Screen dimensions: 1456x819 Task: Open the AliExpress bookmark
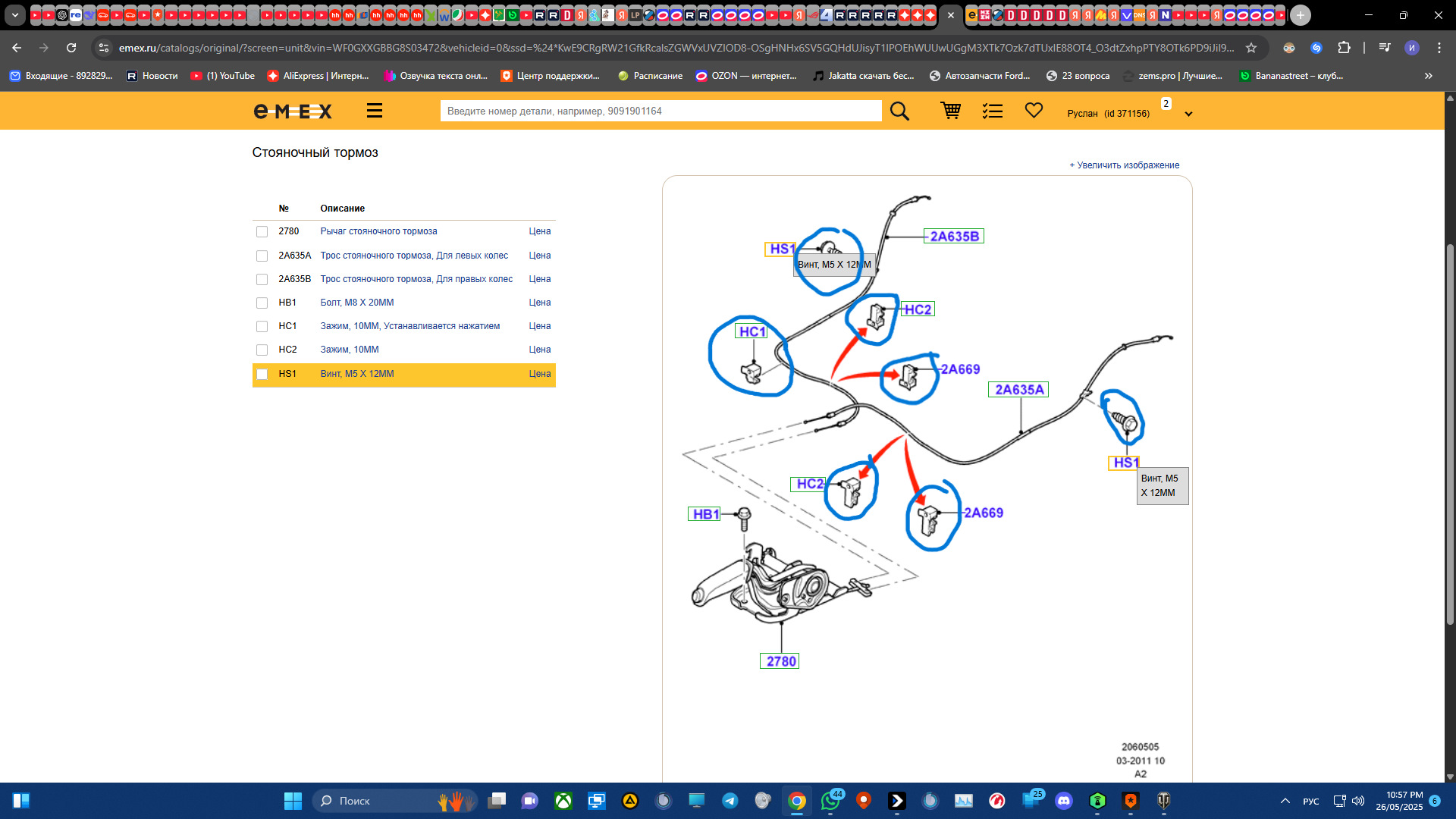pyautogui.click(x=318, y=76)
